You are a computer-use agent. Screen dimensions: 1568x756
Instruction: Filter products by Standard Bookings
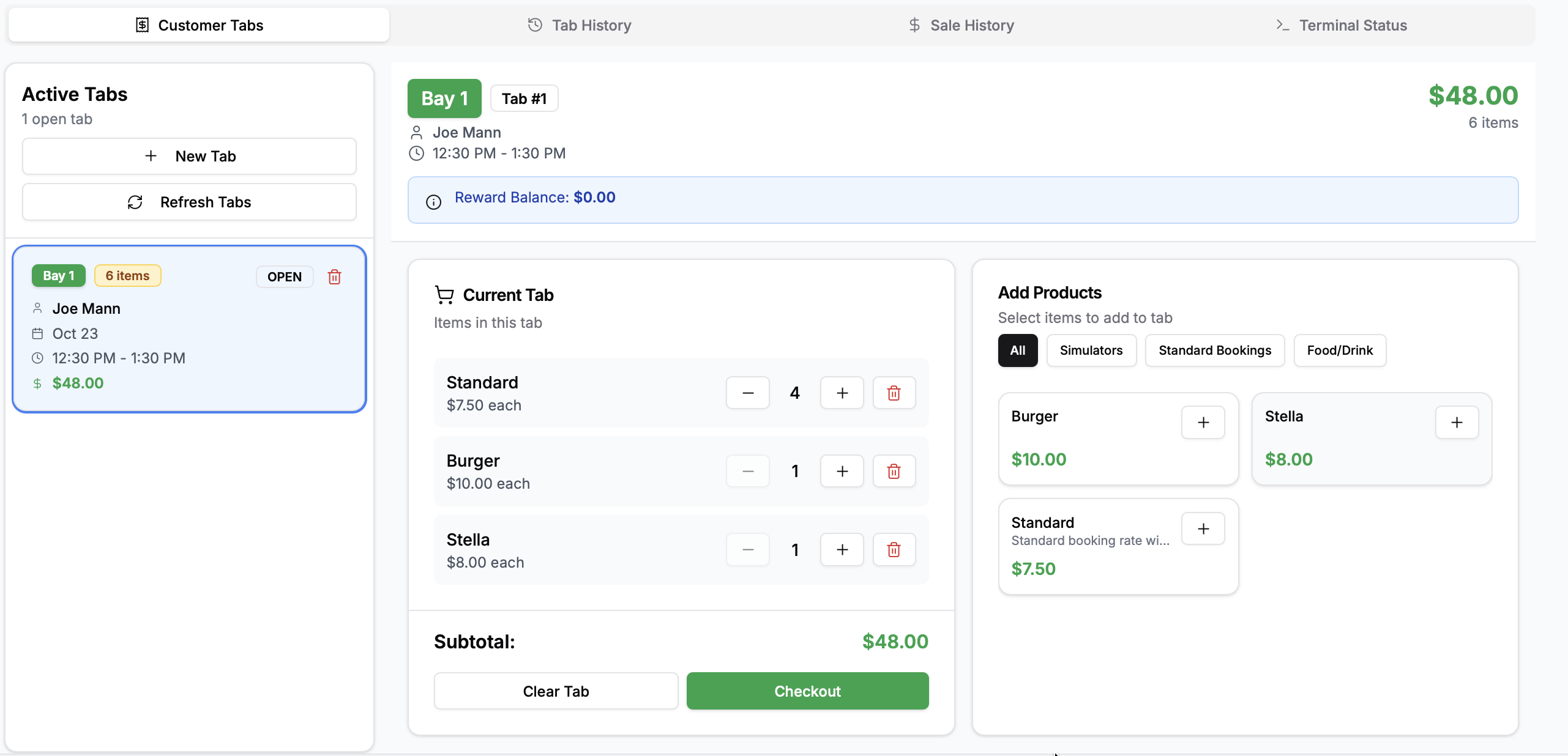point(1214,350)
